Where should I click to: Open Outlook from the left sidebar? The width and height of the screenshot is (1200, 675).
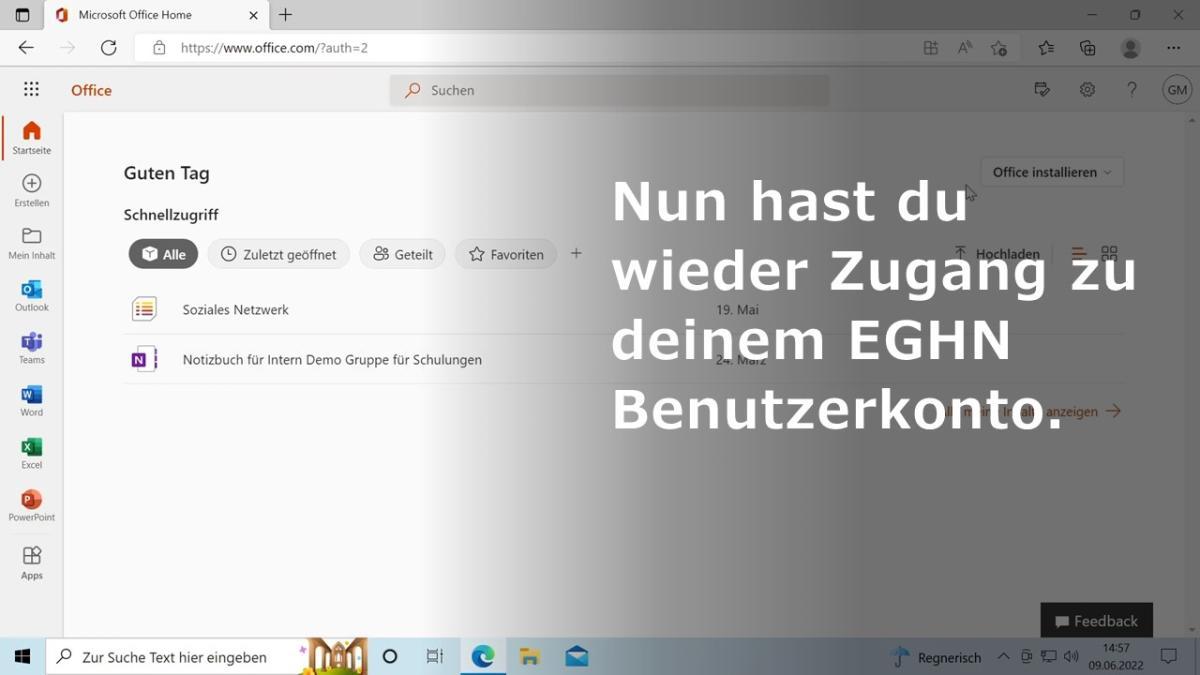31,296
